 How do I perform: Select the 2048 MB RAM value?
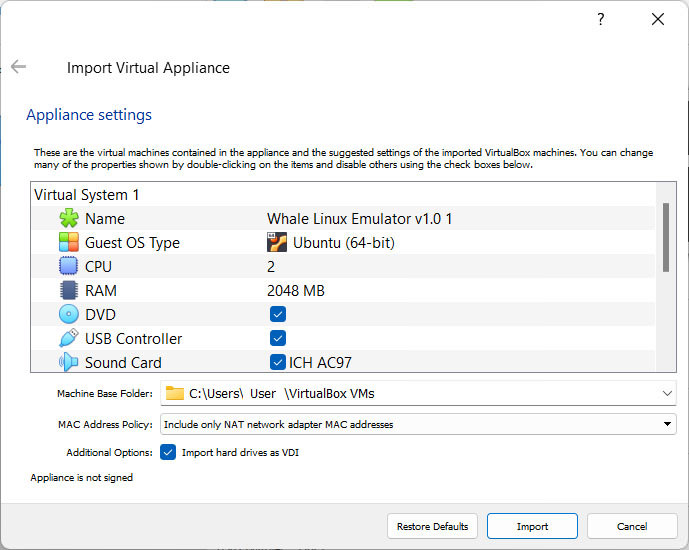(x=296, y=290)
